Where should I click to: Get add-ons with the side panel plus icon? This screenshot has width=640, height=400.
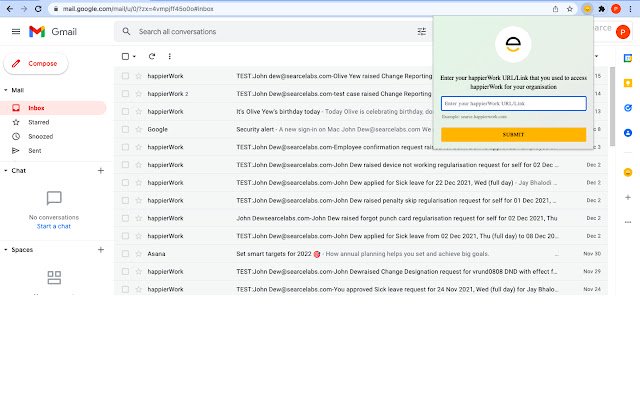pyautogui.click(x=628, y=197)
